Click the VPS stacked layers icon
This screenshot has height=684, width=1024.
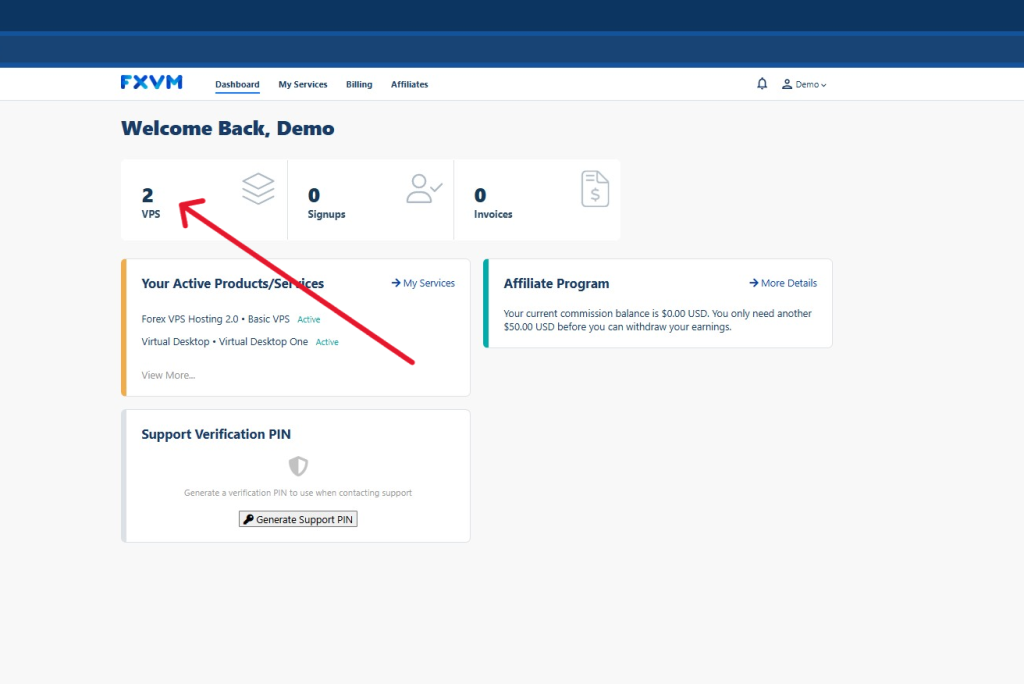258,188
